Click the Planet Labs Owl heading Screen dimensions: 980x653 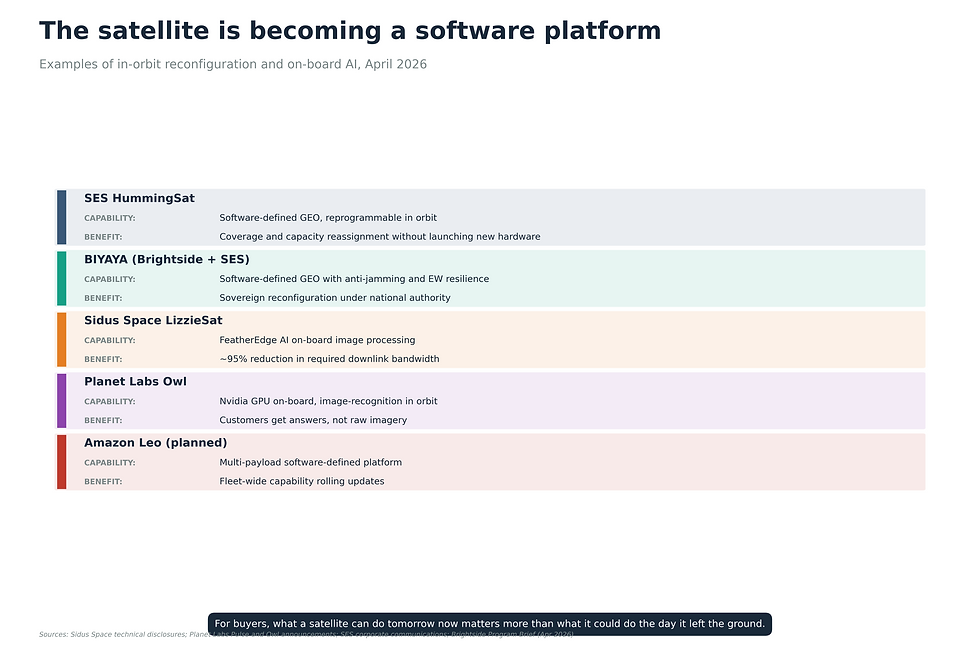click(136, 382)
